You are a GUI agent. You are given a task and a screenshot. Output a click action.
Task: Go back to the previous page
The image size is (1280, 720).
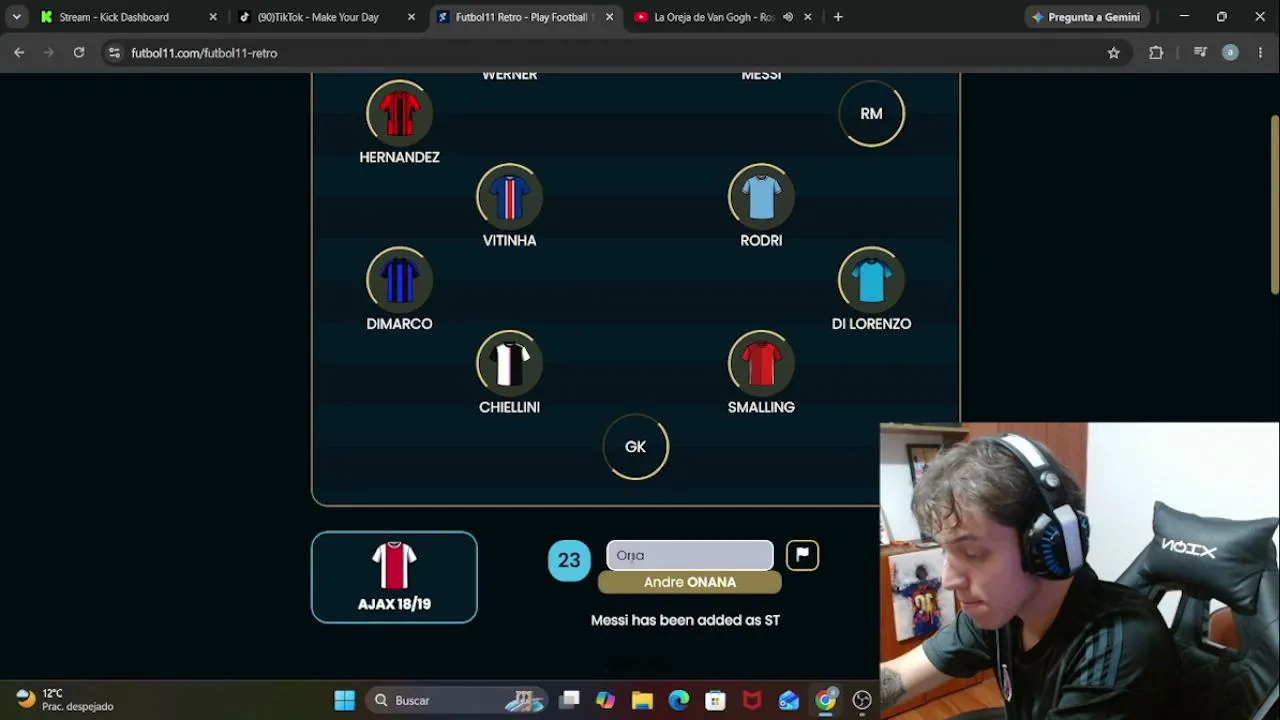19,53
